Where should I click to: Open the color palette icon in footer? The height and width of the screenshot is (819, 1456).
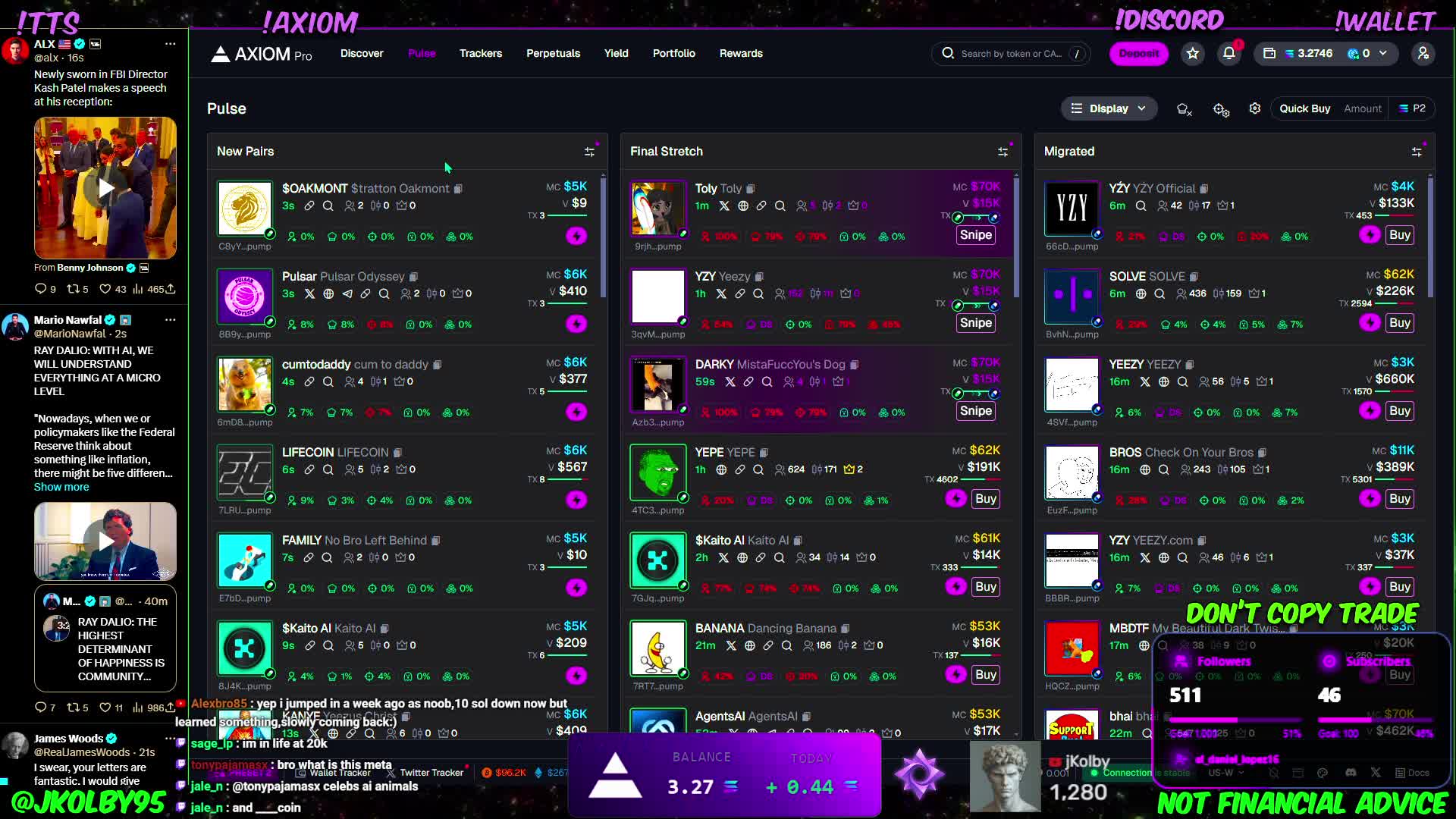pos(1323,773)
